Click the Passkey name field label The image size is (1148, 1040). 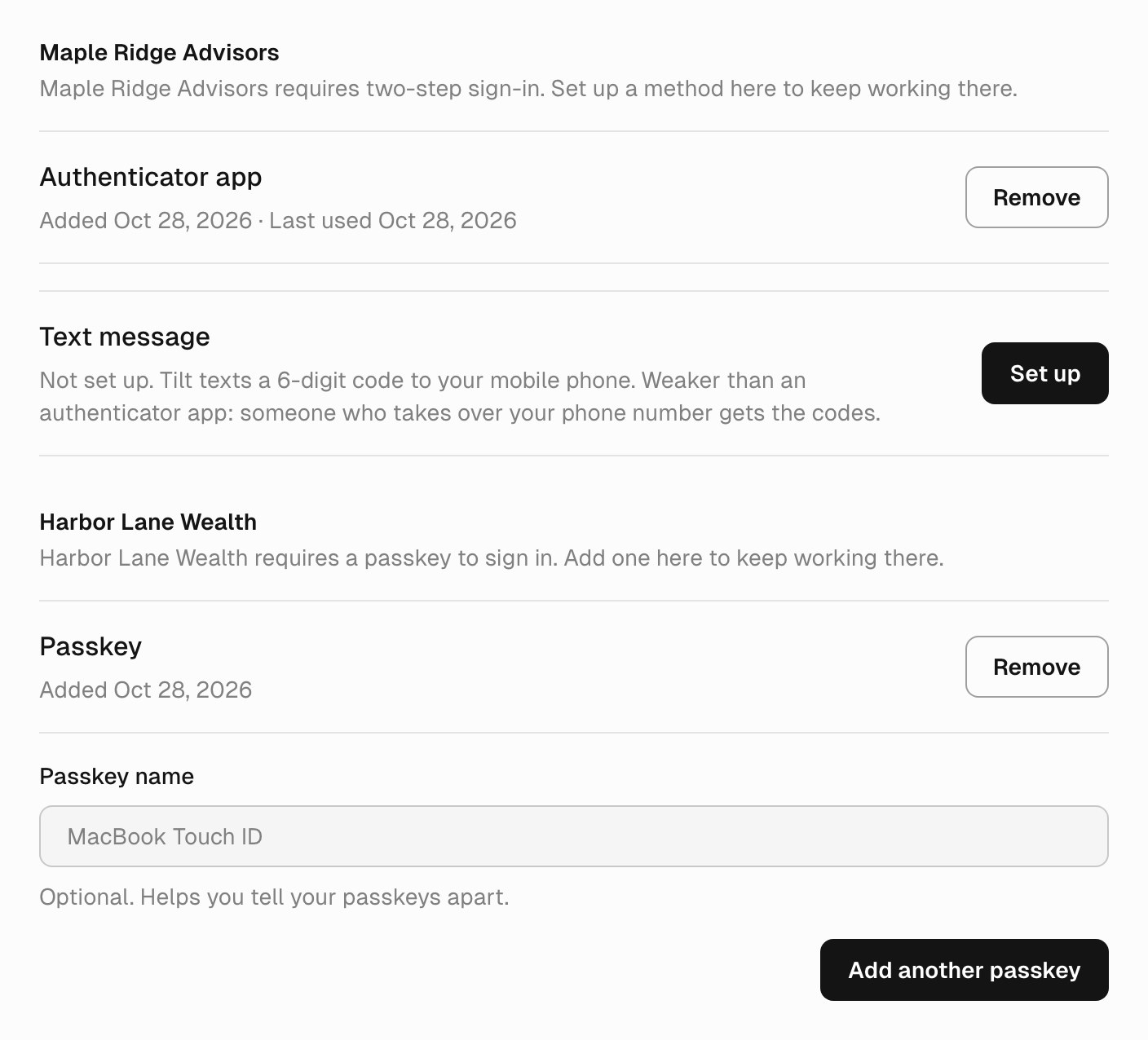[x=117, y=776]
